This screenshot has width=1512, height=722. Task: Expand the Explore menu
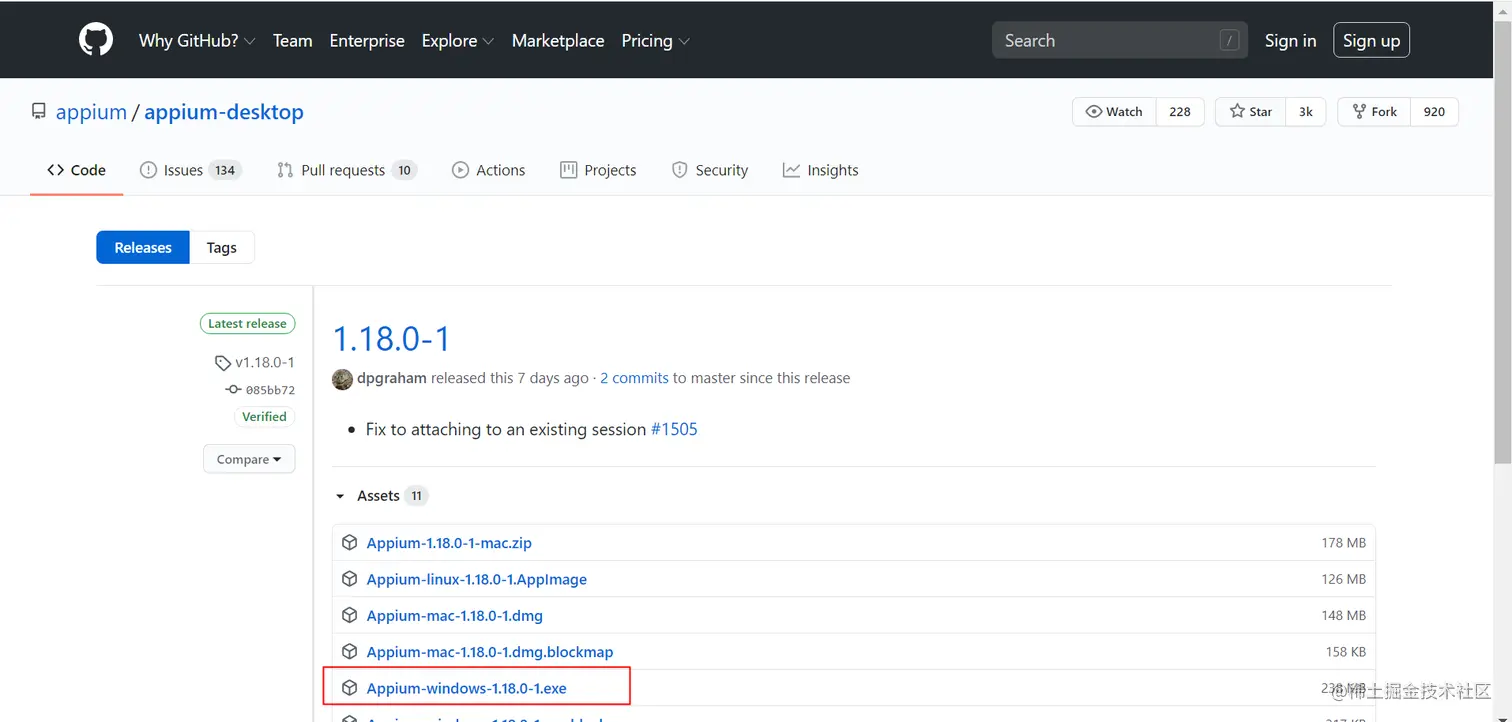(x=458, y=41)
